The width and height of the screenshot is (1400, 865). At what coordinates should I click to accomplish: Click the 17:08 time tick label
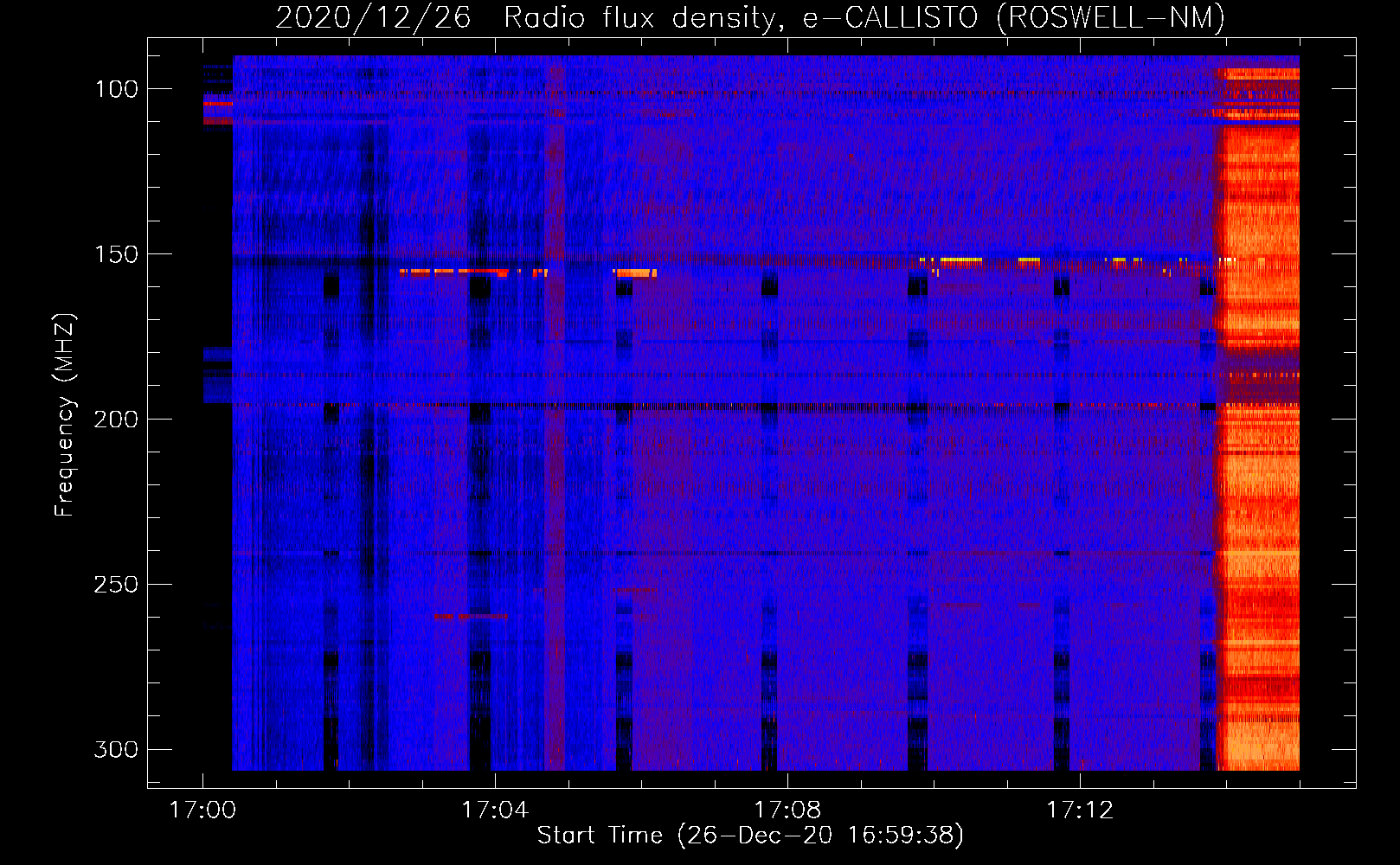(787, 811)
